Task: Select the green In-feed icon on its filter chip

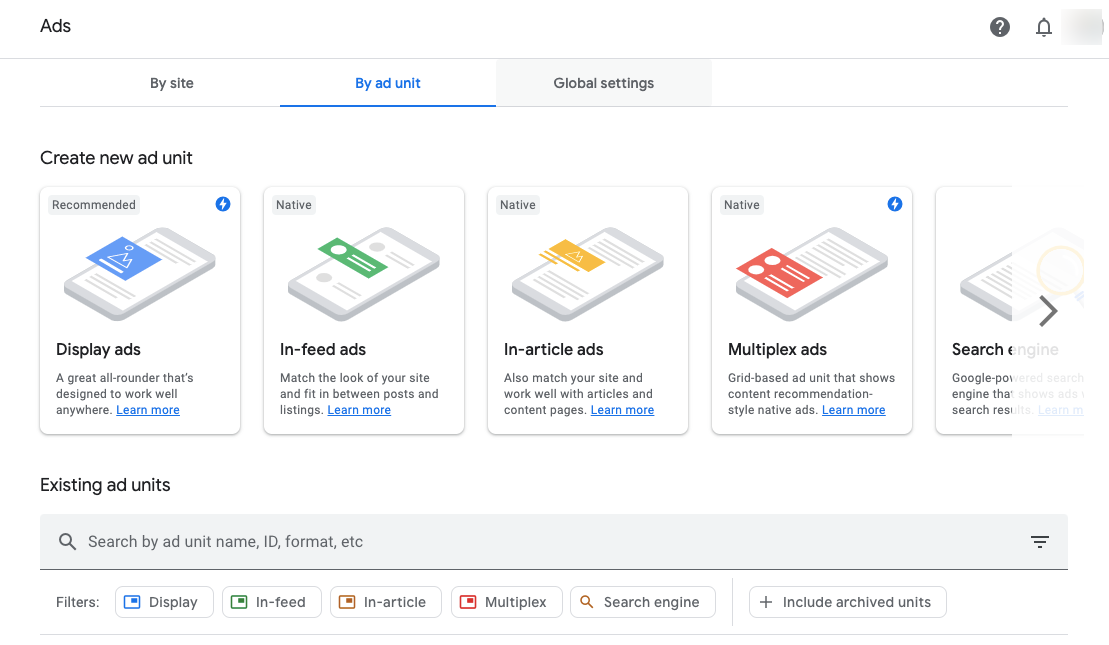Action: 239,601
